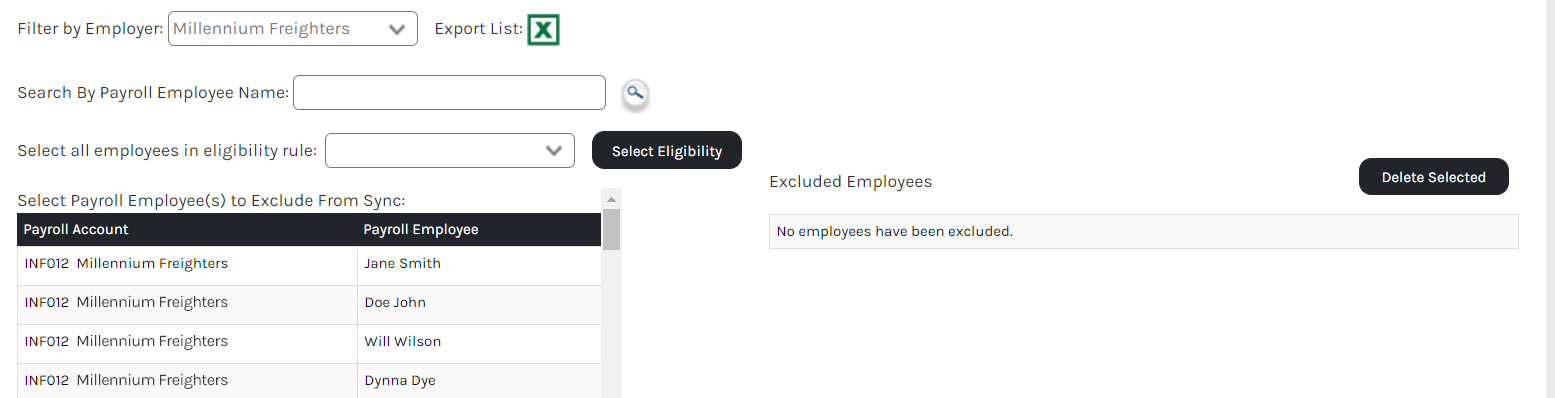
Task: Click the 'No employees have been excluded' box
Action: coord(1143,232)
